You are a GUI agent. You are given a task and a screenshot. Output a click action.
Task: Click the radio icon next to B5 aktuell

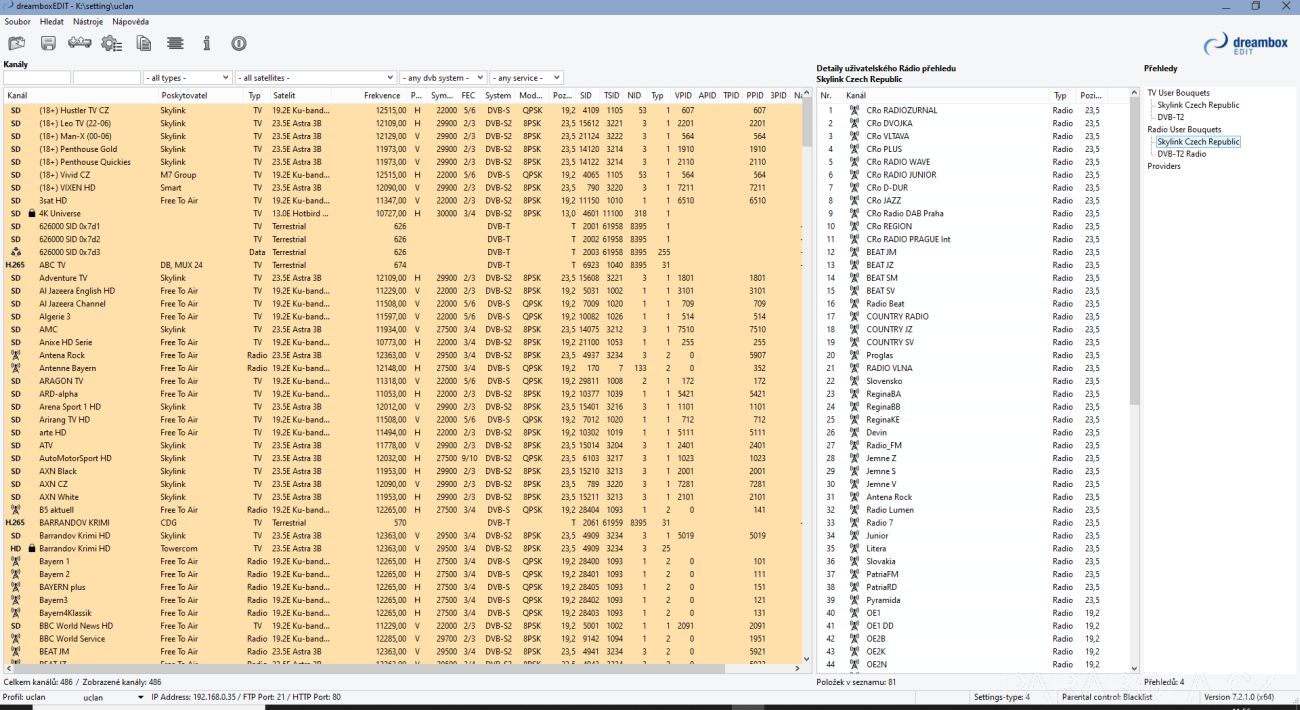point(15,510)
